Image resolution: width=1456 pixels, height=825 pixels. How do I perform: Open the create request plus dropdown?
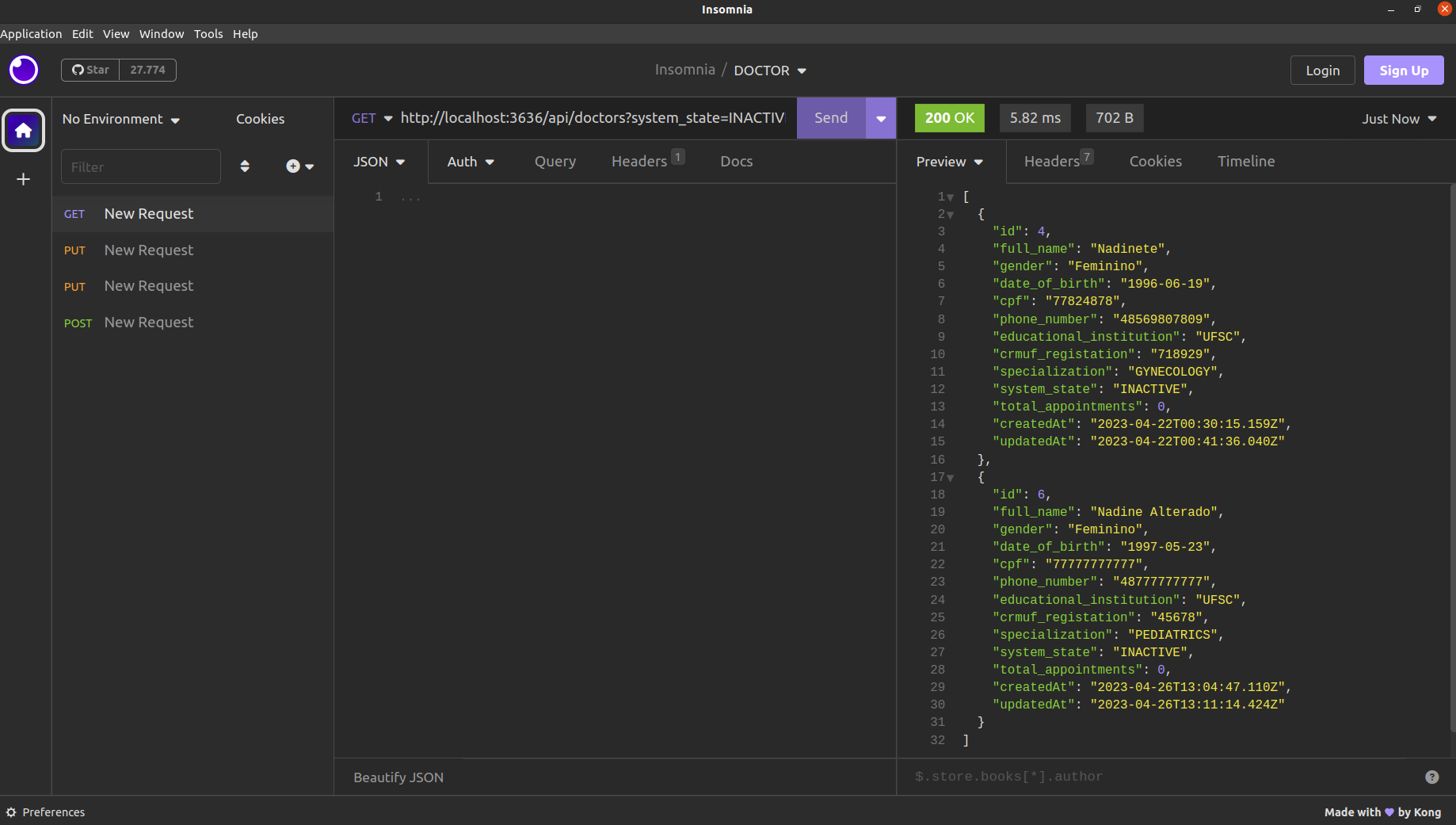point(300,166)
